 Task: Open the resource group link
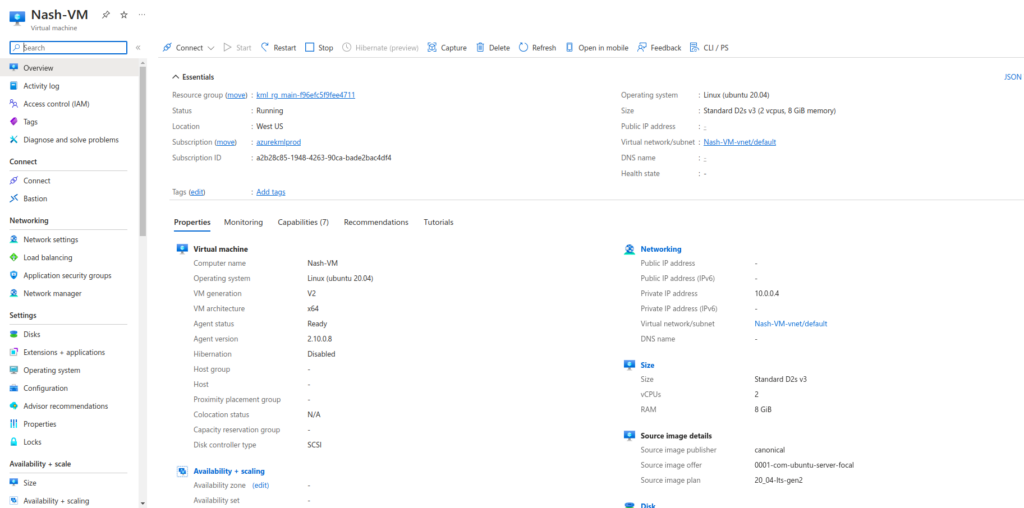[x=305, y=95]
